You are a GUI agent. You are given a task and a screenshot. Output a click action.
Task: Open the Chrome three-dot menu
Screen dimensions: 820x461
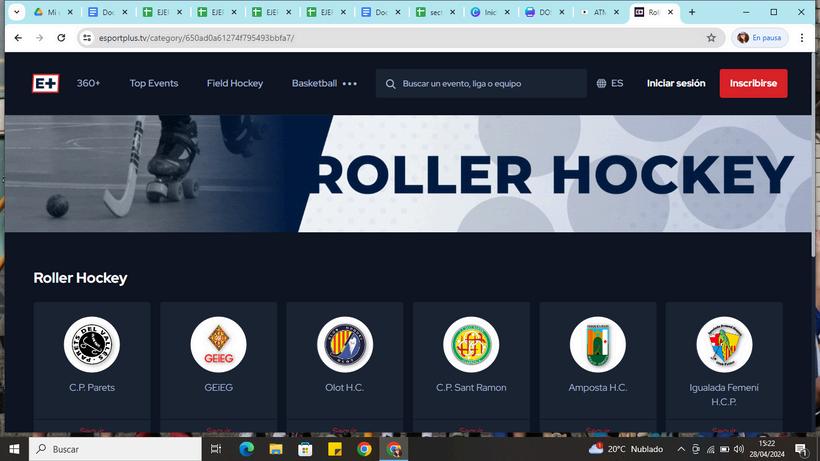(x=802, y=38)
